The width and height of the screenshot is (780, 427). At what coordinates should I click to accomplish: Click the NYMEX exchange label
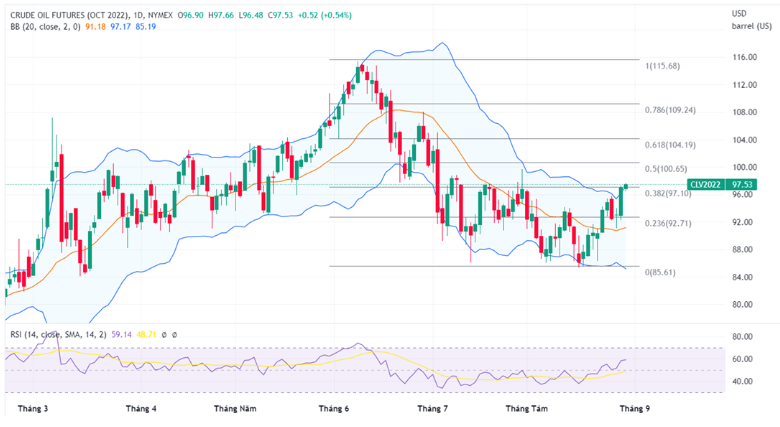160,15
